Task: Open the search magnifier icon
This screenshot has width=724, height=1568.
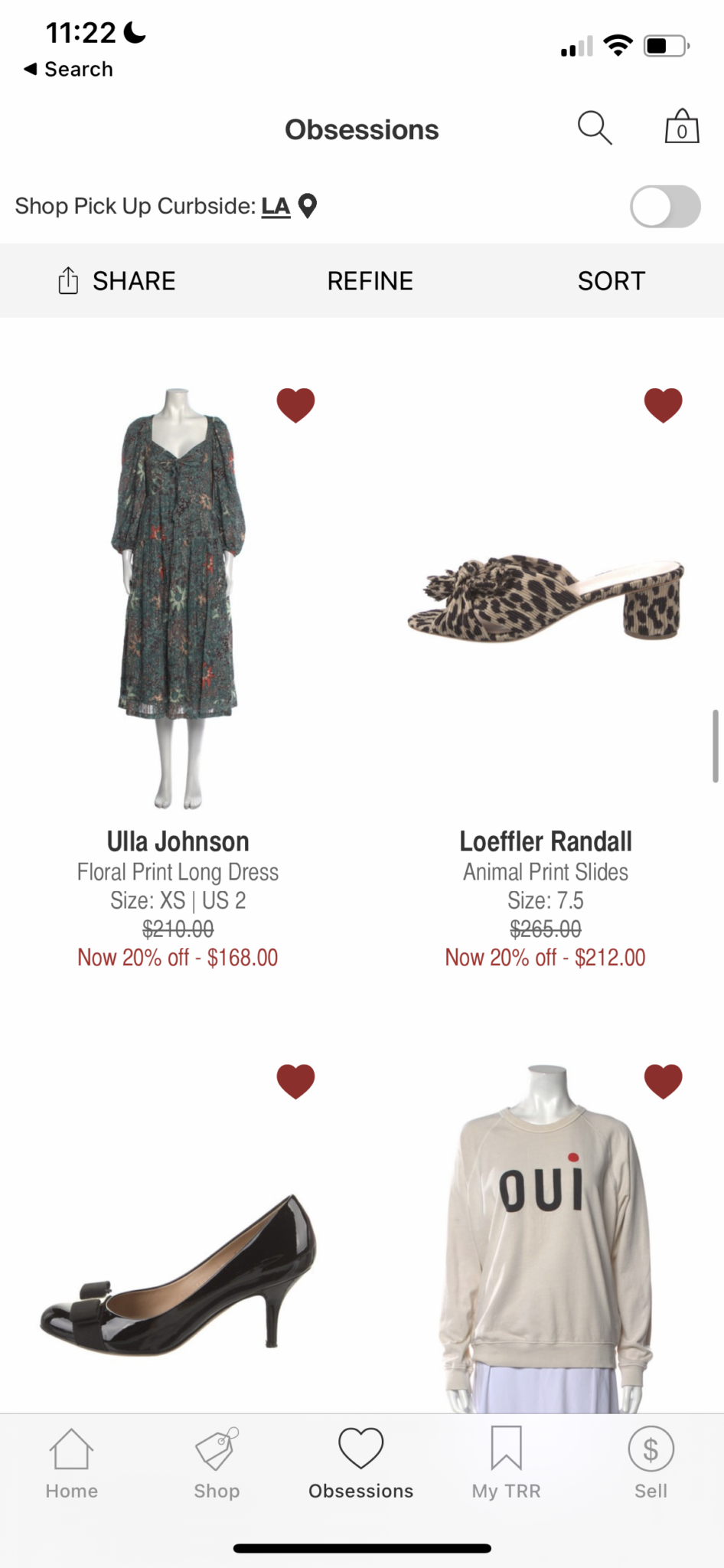Action: 594,128
